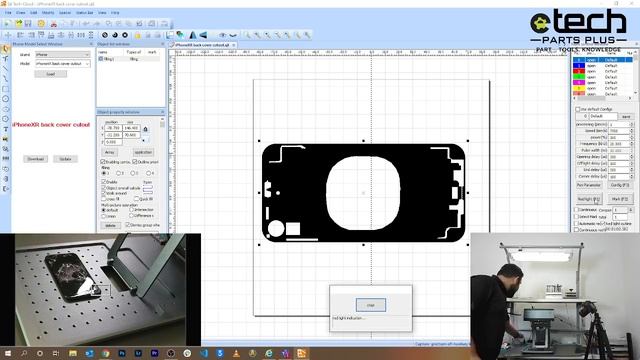
Task: Open the brand dropdown showing iPhone
Action: 62,55
